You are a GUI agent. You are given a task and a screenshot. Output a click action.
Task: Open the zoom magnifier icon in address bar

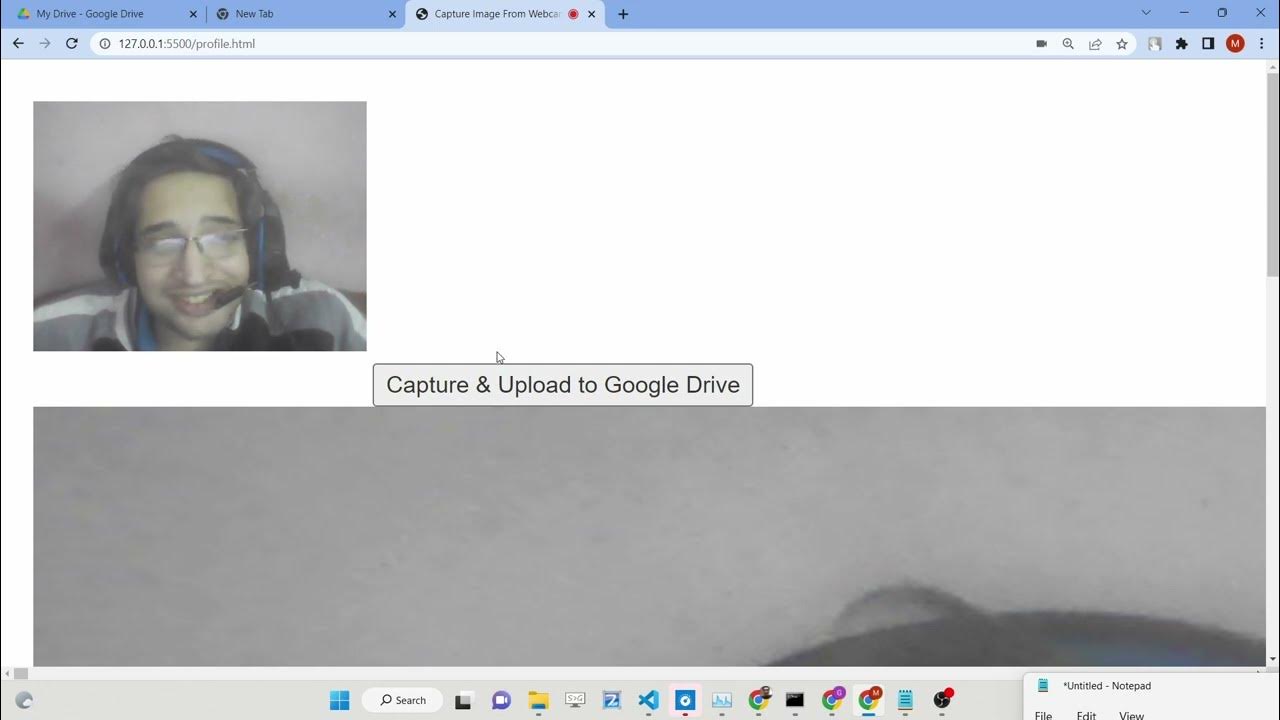pos(1068,44)
